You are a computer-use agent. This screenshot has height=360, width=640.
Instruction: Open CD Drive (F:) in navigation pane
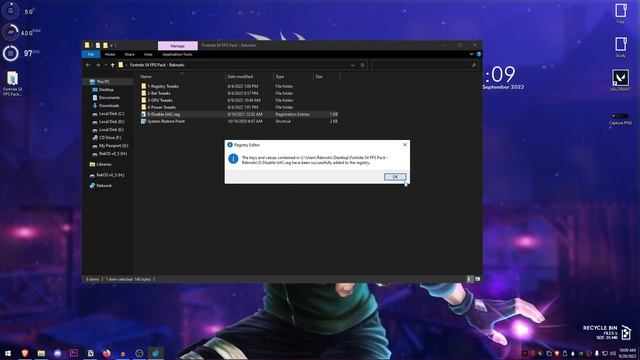point(107,138)
